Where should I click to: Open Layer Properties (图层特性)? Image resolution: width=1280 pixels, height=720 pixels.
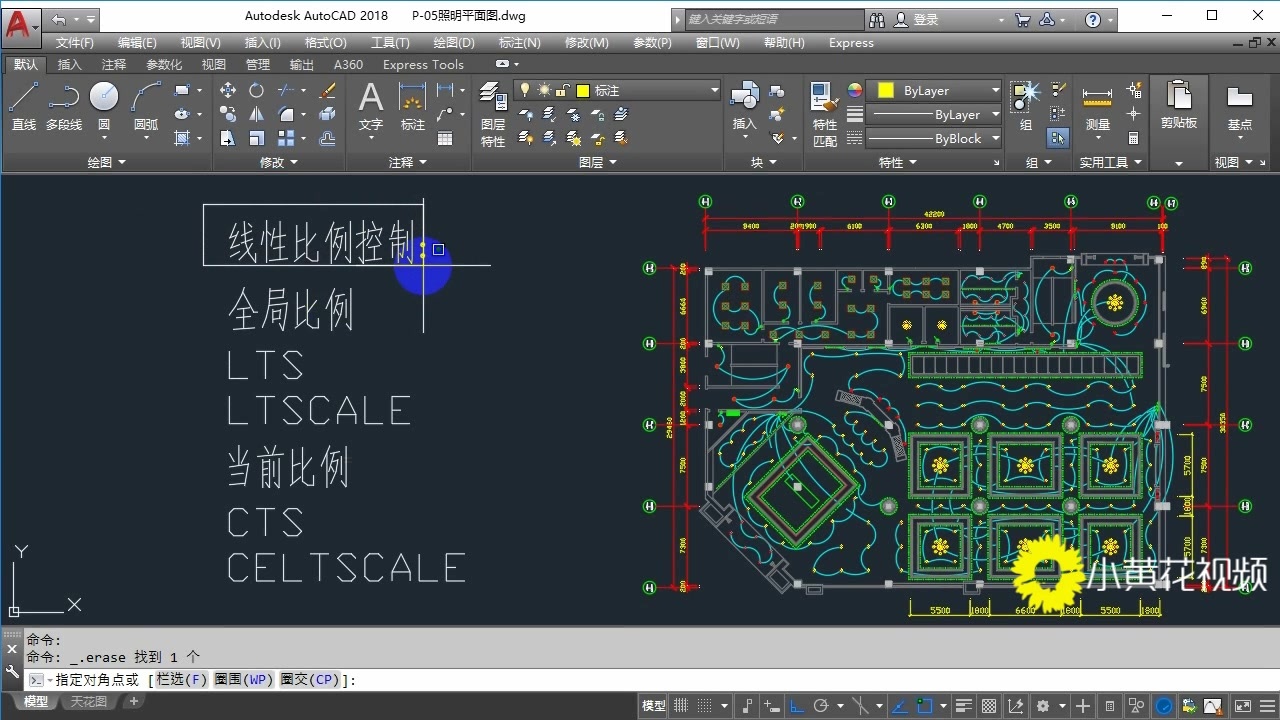[493, 115]
